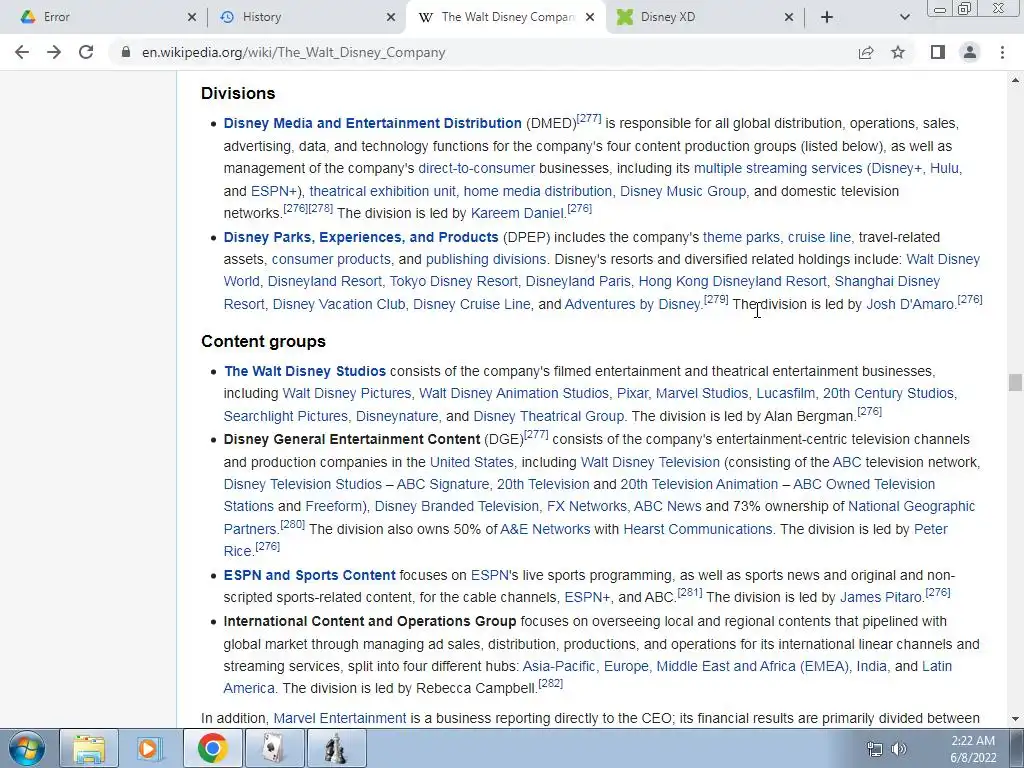The width and height of the screenshot is (1024, 768).
Task: Follow the Adventures by Disney link
Action: [632, 304]
